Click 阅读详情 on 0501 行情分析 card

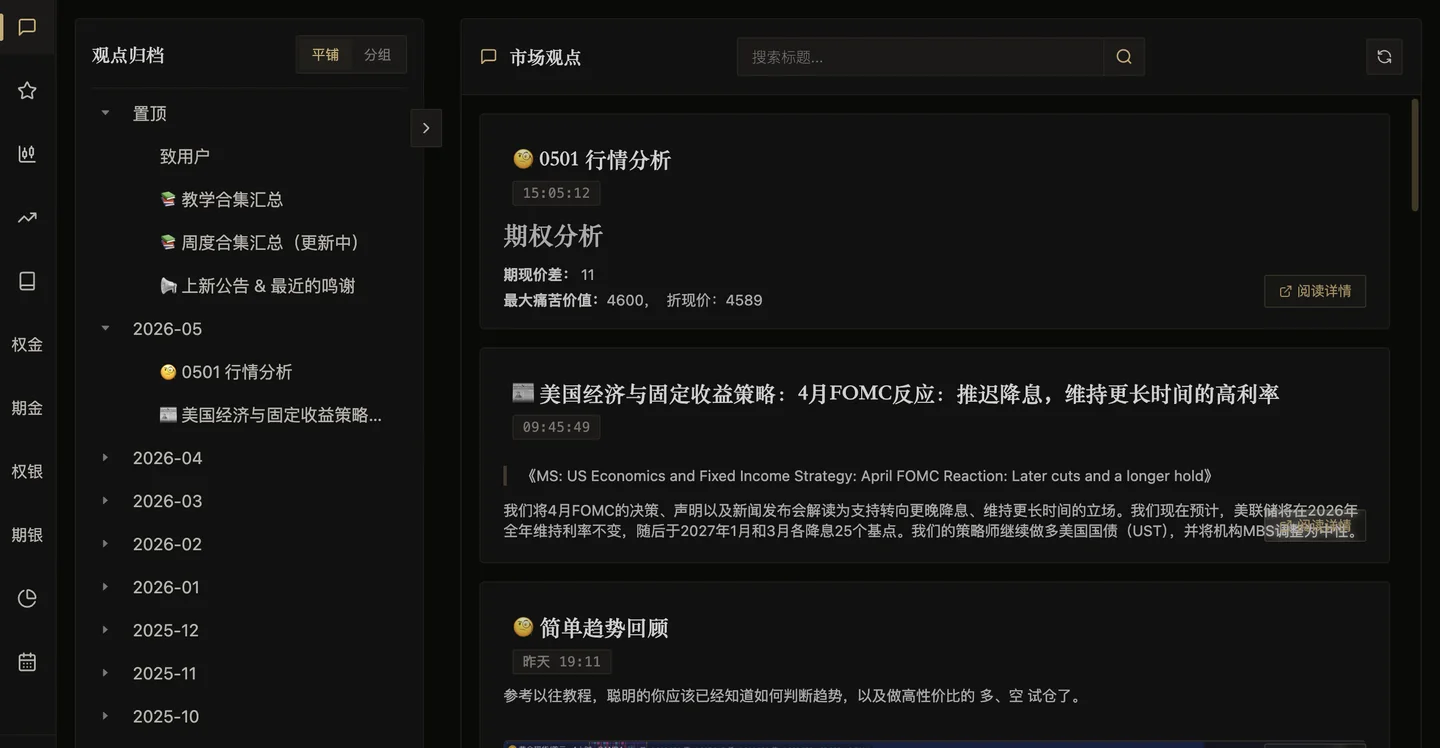tap(1315, 291)
